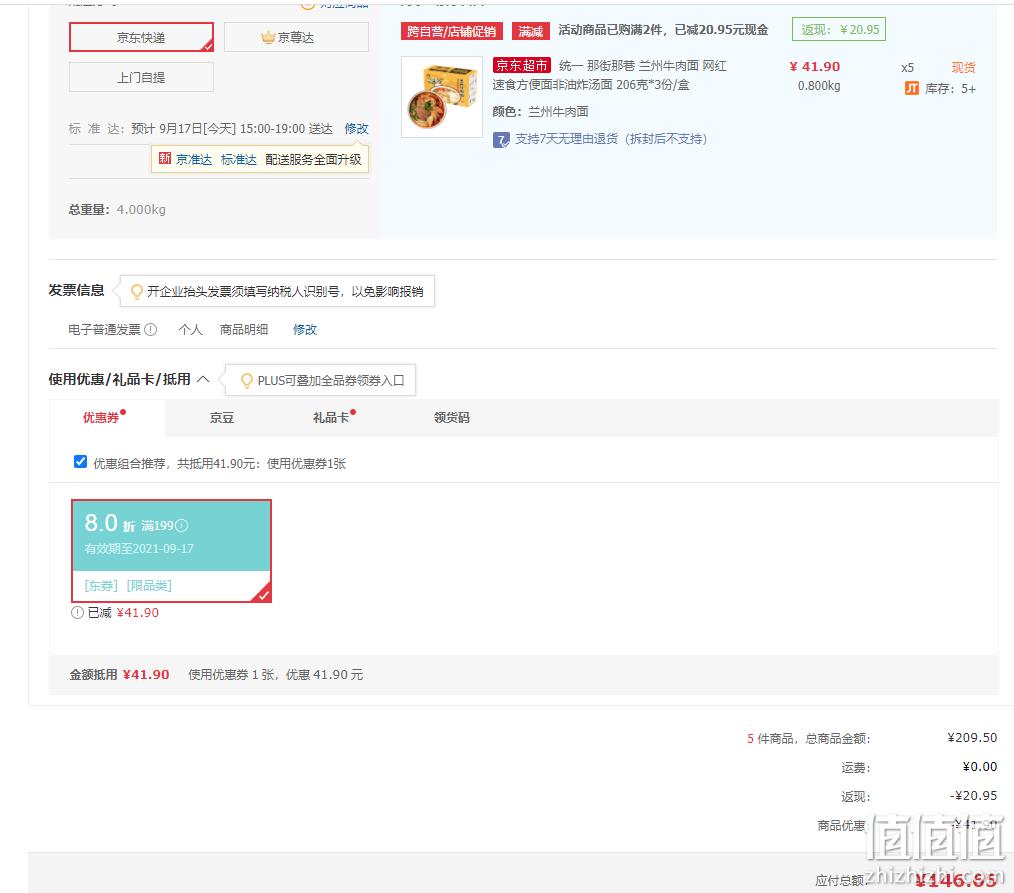Click the 京东超市 badge
Viewport: 1014px width, 893px height.
coord(522,65)
